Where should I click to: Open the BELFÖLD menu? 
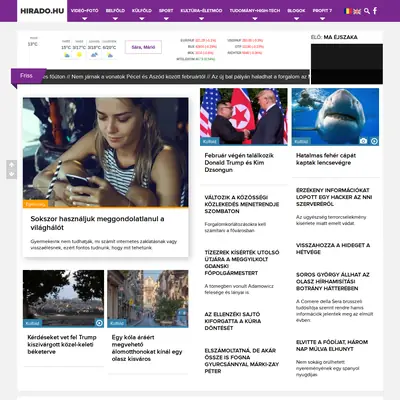point(115,11)
